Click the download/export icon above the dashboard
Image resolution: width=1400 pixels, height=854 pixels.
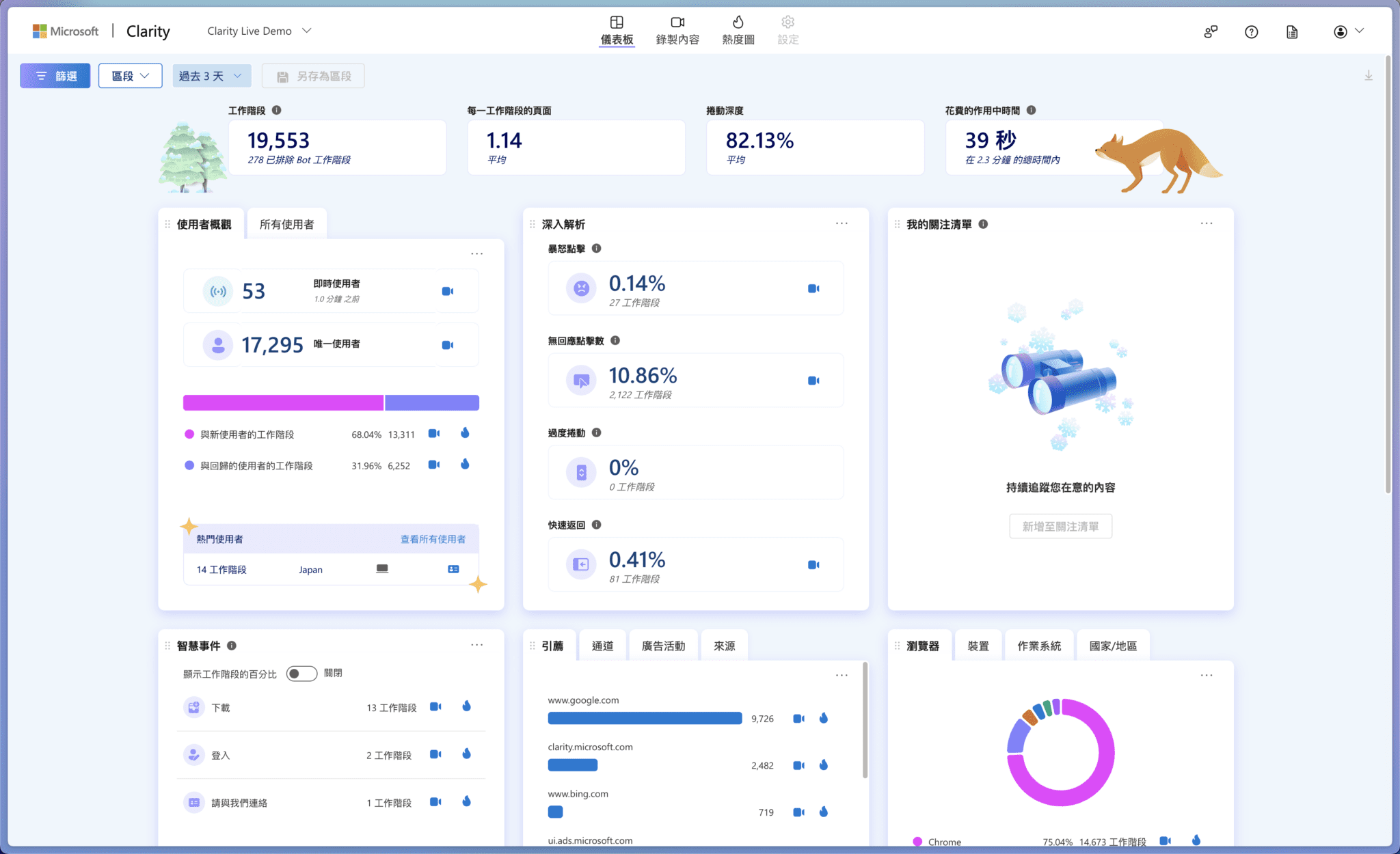point(1369,75)
